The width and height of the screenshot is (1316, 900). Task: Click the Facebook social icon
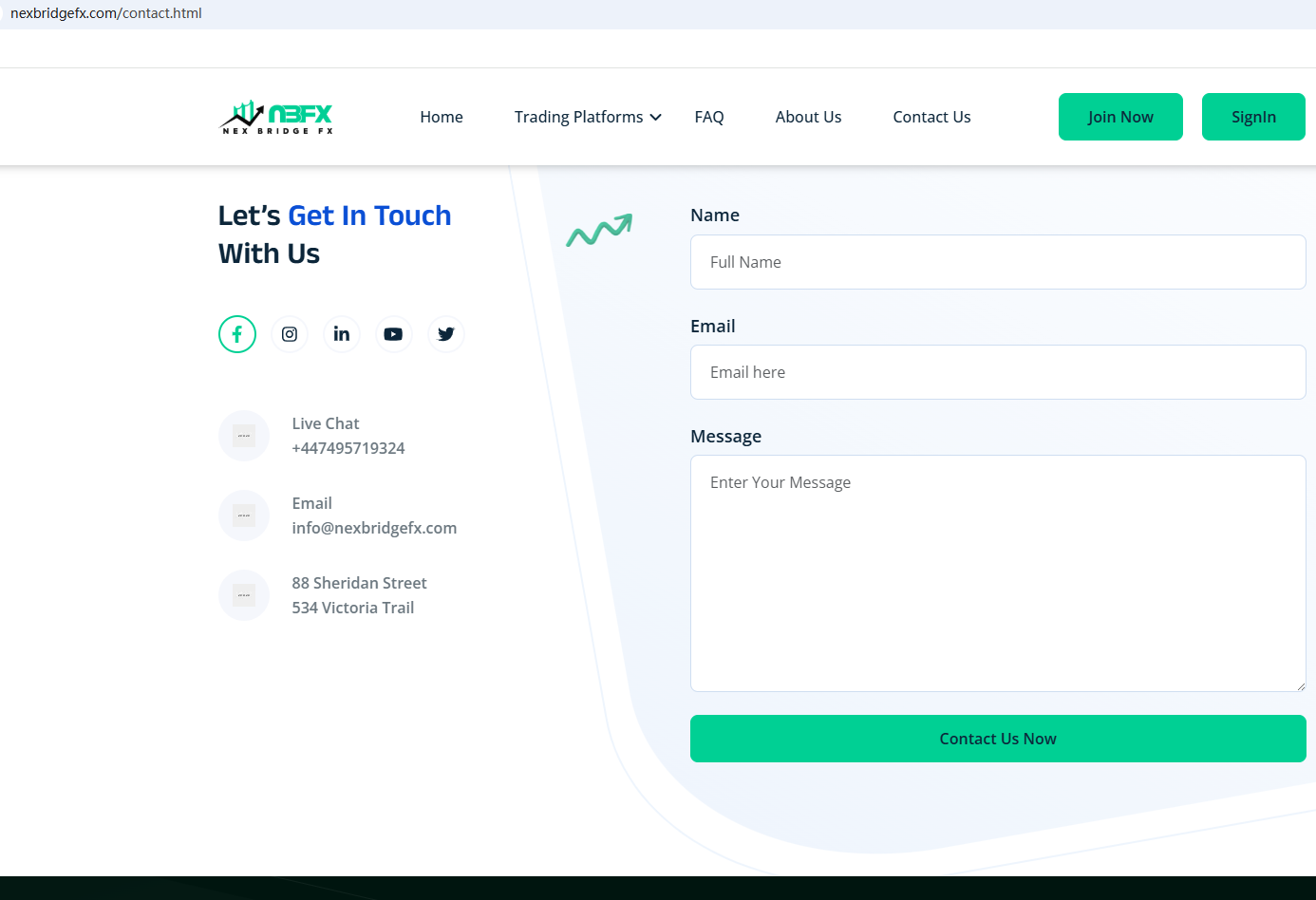tap(237, 334)
